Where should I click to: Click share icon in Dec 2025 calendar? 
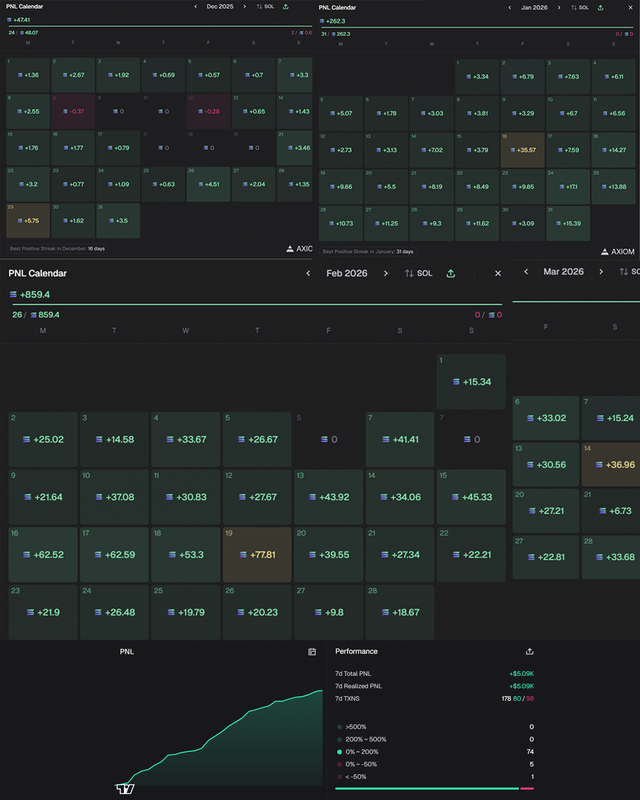click(x=286, y=7)
